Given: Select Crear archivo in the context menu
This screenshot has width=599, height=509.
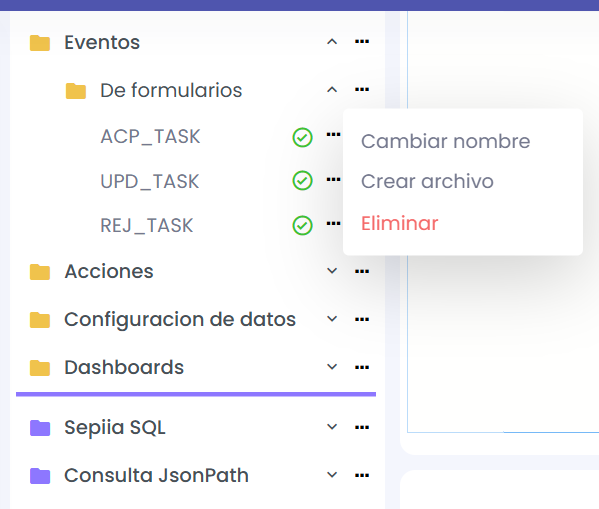Looking at the screenshot, I should [x=427, y=181].
